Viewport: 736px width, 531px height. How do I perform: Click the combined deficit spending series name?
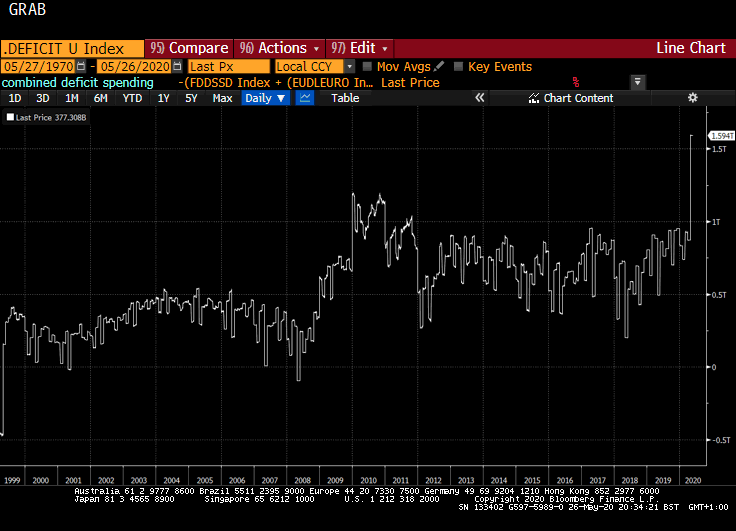(x=77, y=83)
